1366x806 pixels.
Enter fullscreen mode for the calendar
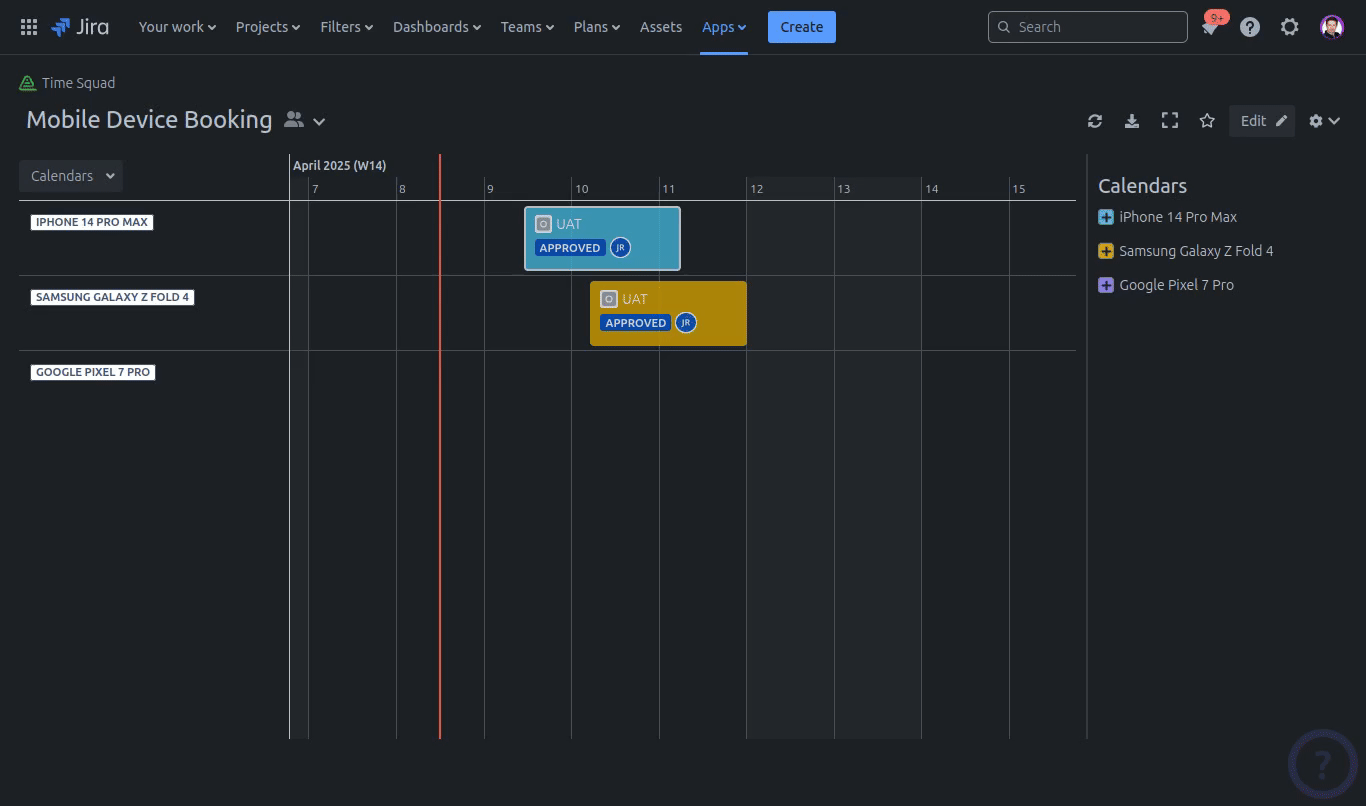tap(1169, 121)
